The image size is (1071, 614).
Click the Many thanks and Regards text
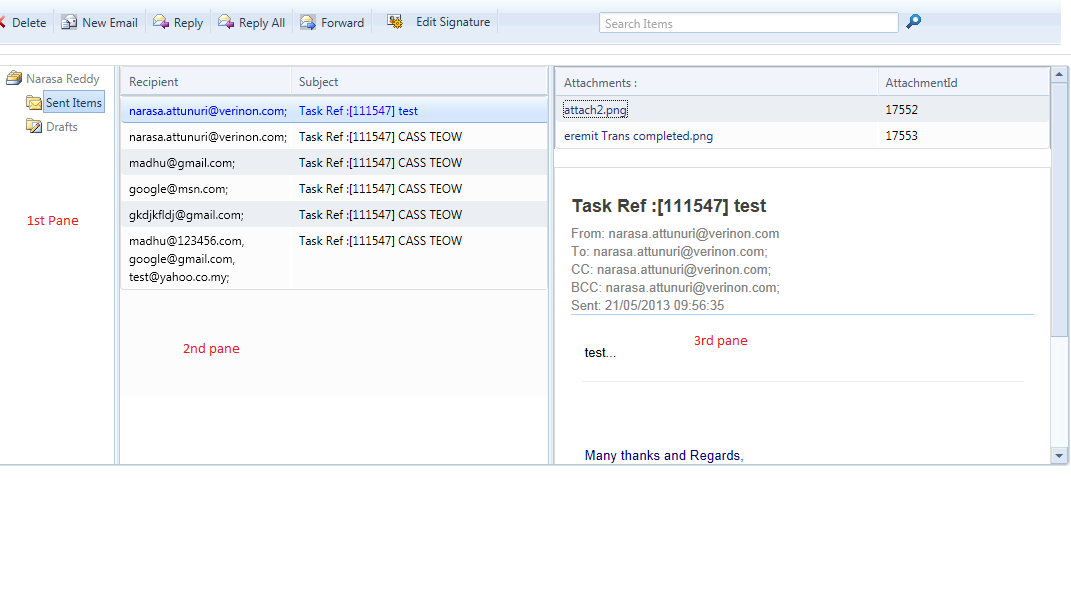click(664, 456)
